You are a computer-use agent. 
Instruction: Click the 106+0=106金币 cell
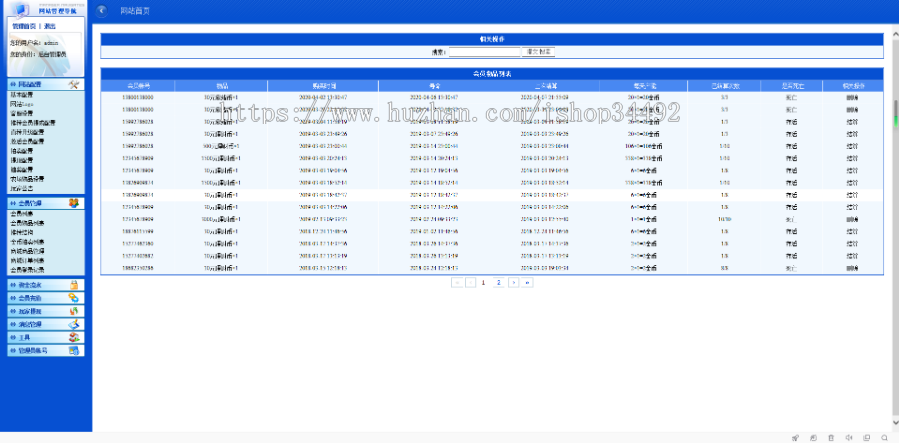click(x=643, y=146)
